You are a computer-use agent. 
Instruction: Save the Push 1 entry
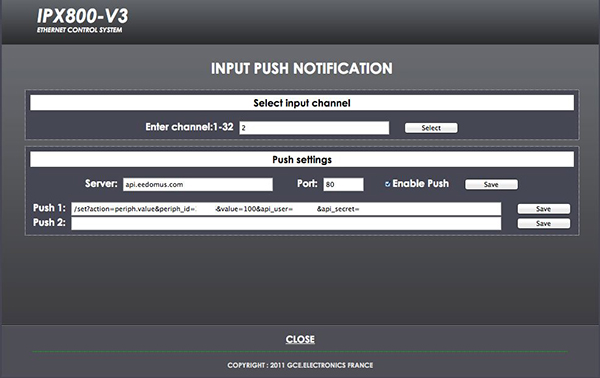[x=544, y=209]
